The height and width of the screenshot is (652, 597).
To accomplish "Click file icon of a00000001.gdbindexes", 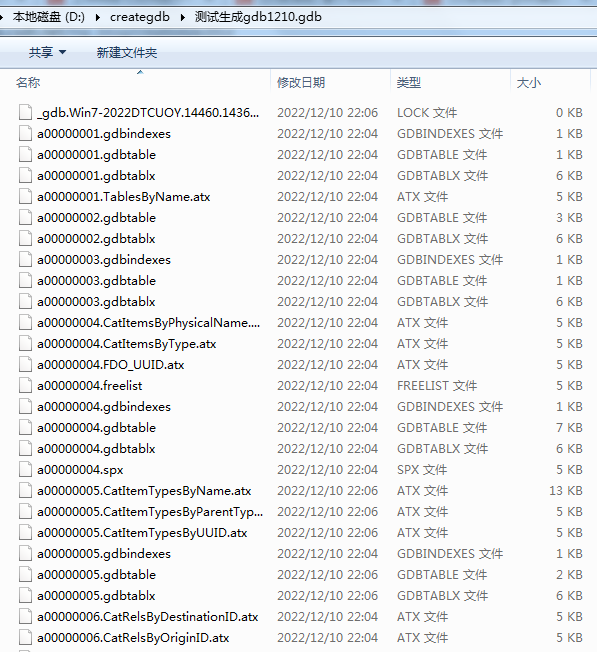I will tap(25, 133).
